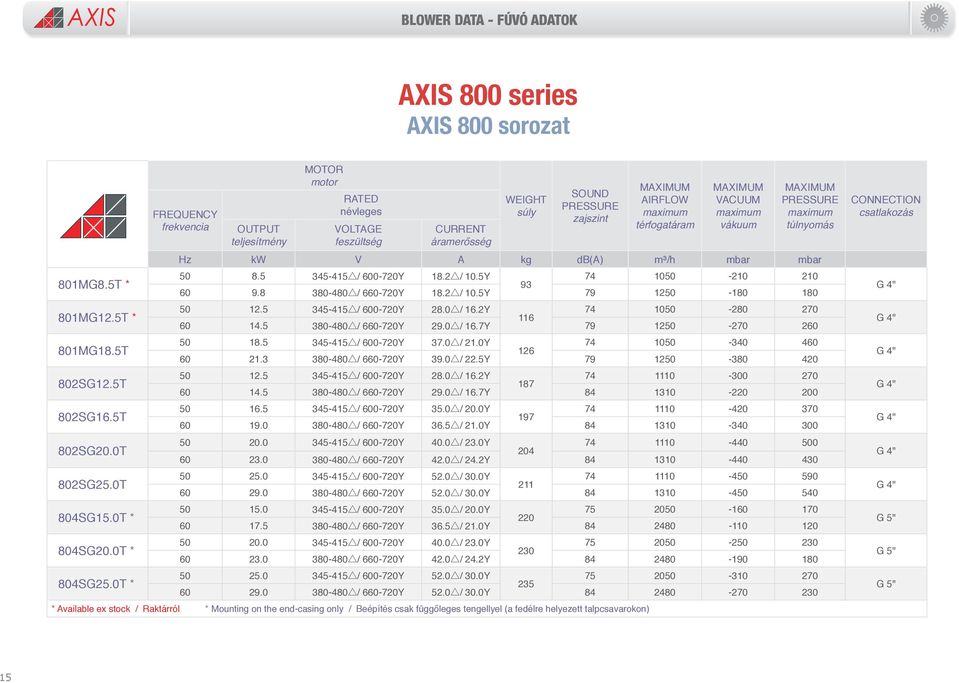Click model name 802SG12.5T

pyautogui.click(x=92, y=384)
